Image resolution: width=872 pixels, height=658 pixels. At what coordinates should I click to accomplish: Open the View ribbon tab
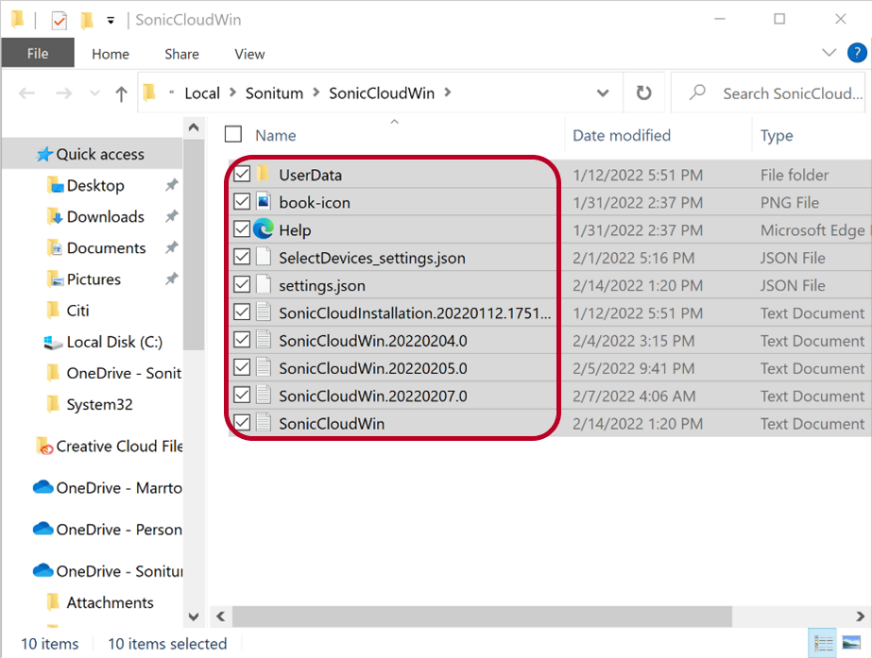(x=249, y=54)
